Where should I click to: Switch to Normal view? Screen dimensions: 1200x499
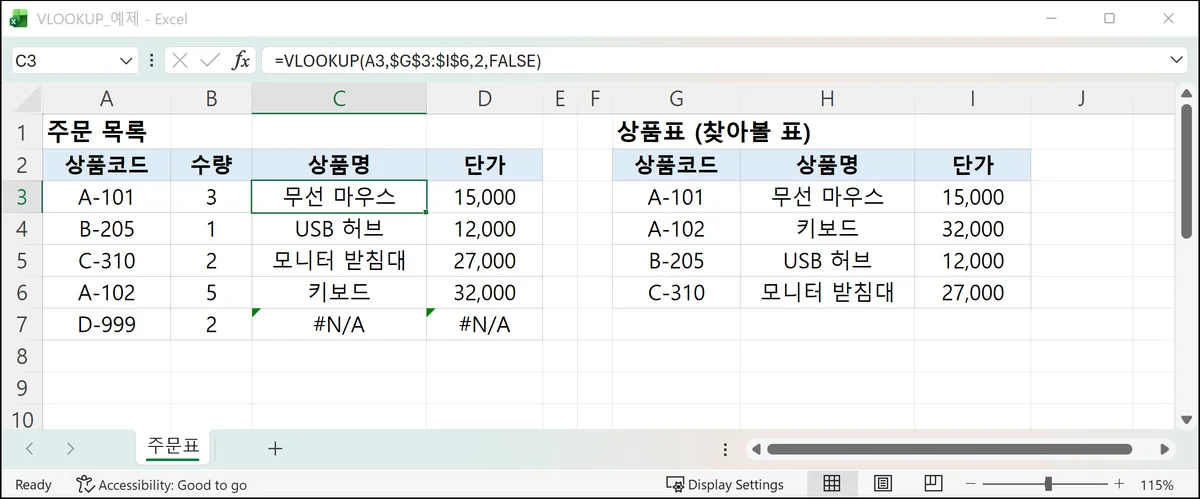point(831,484)
